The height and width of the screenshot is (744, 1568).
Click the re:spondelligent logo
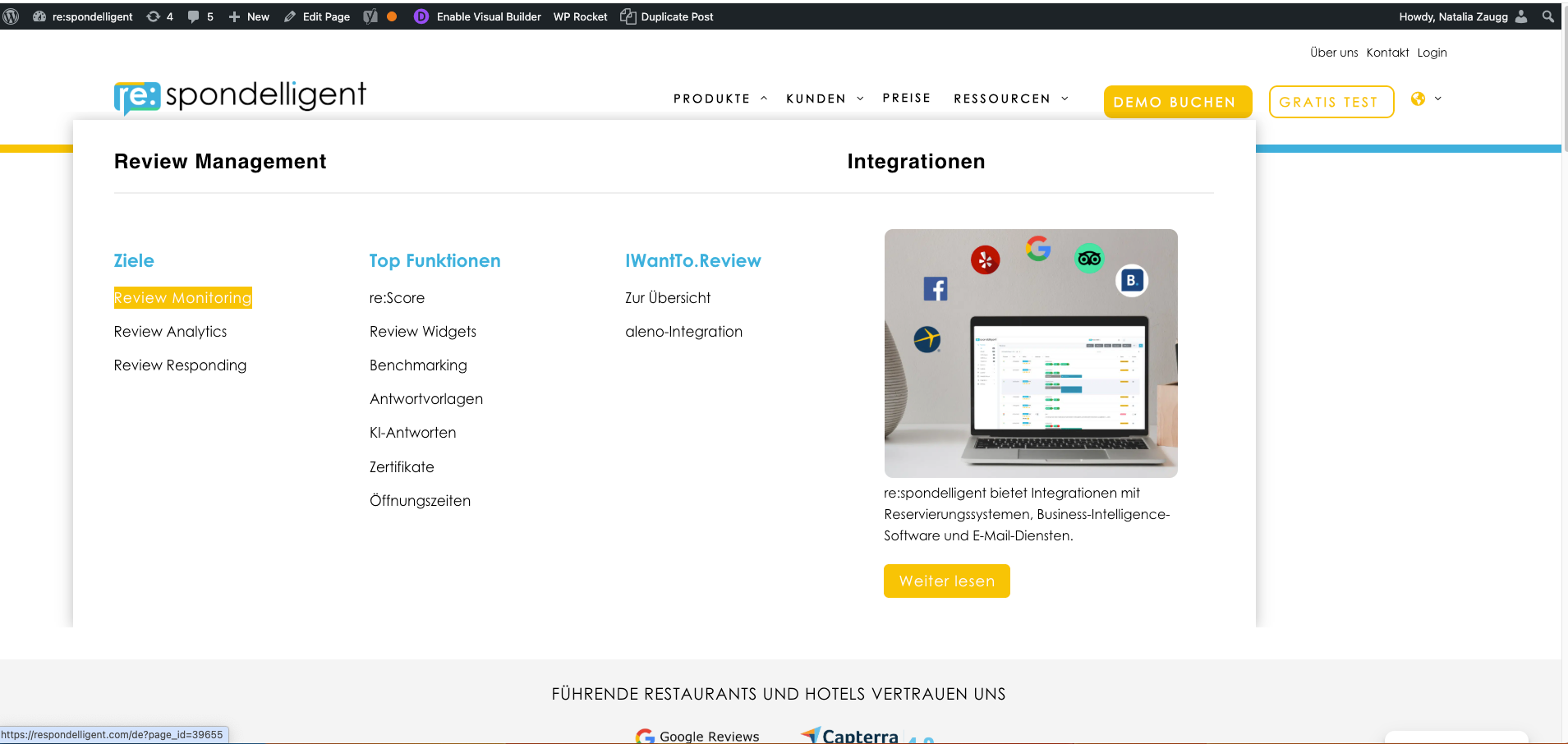240,97
